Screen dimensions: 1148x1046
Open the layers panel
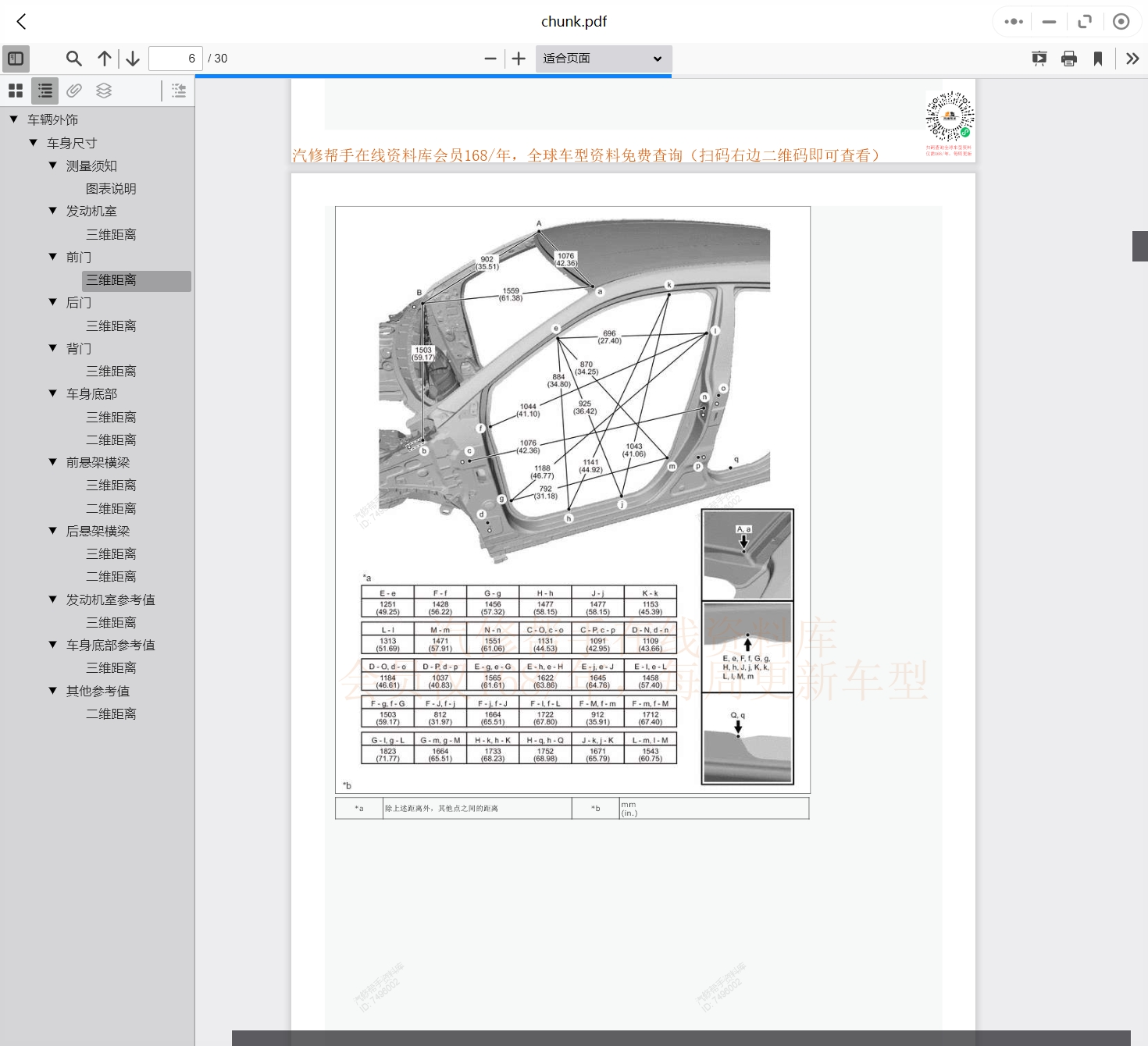(x=103, y=90)
